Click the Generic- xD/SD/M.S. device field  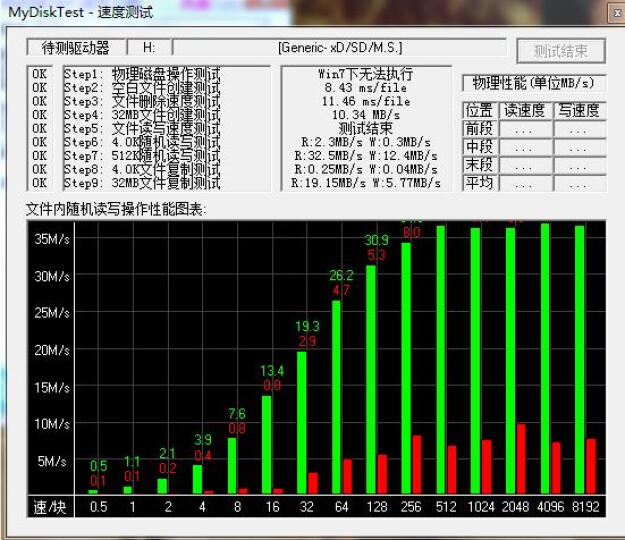tap(340, 48)
